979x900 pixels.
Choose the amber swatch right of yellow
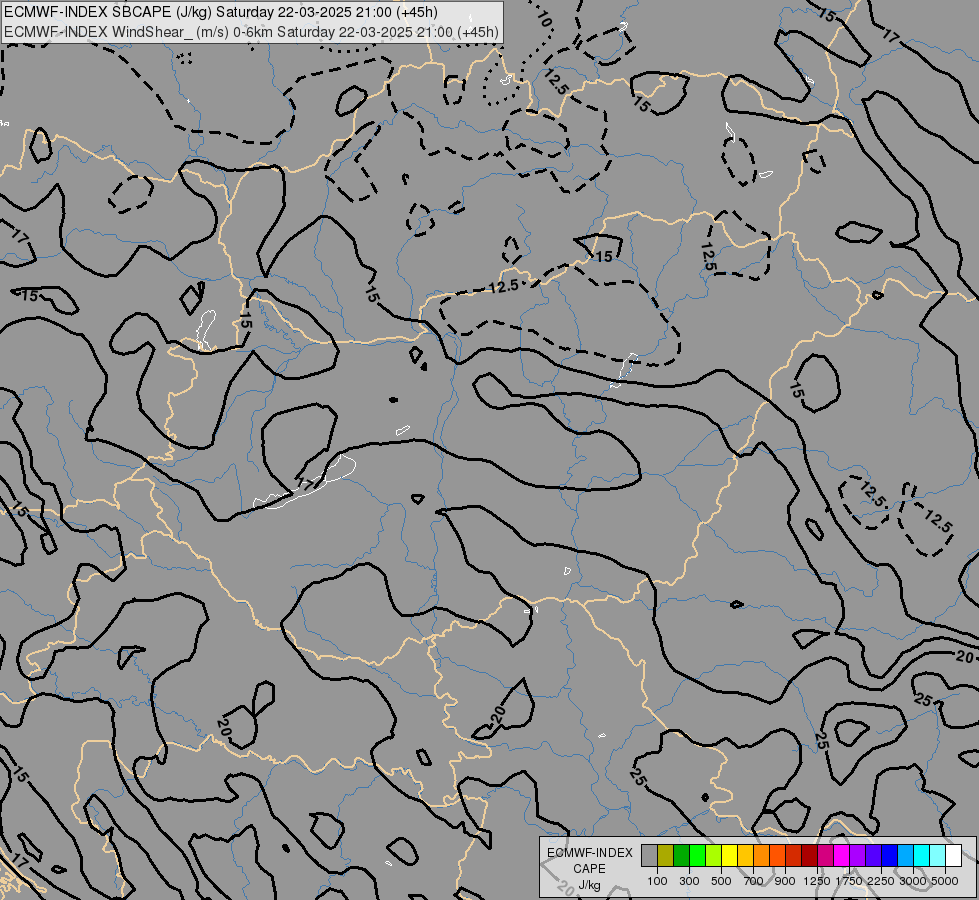click(x=745, y=856)
